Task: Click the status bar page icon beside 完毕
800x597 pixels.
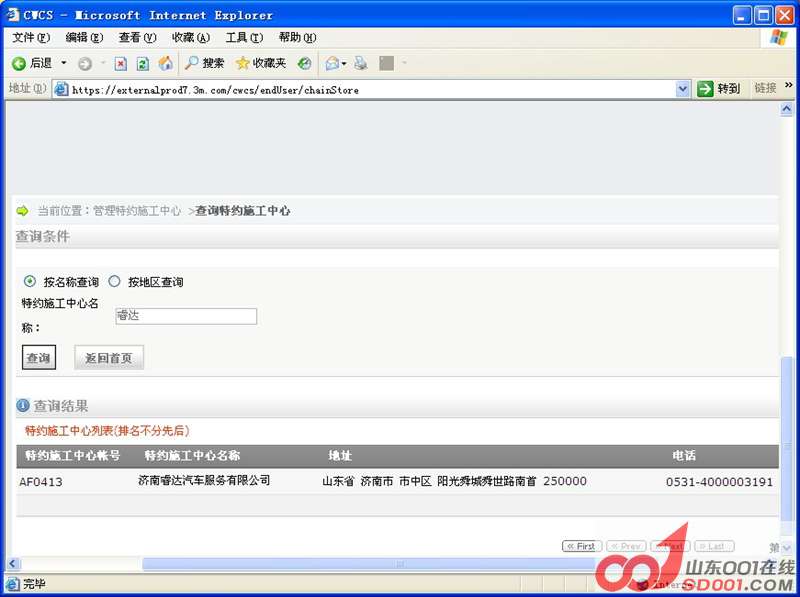Action: (13, 584)
